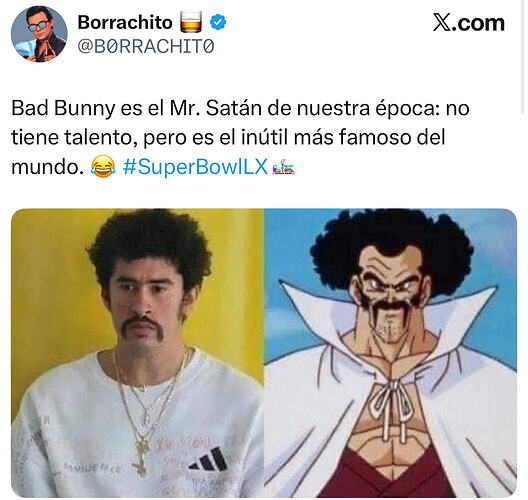Click the adidas logo on the white sweatshirt
This screenshot has height=500, width=528.
tap(209, 459)
